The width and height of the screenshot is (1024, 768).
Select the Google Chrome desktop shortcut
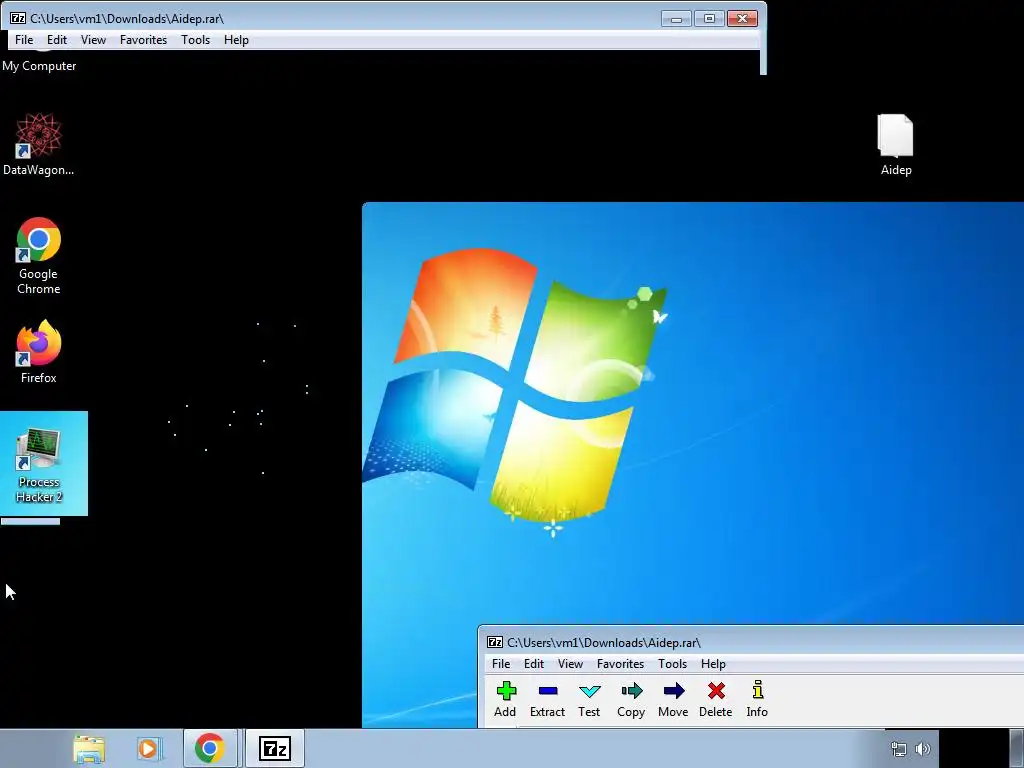[x=39, y=255]
